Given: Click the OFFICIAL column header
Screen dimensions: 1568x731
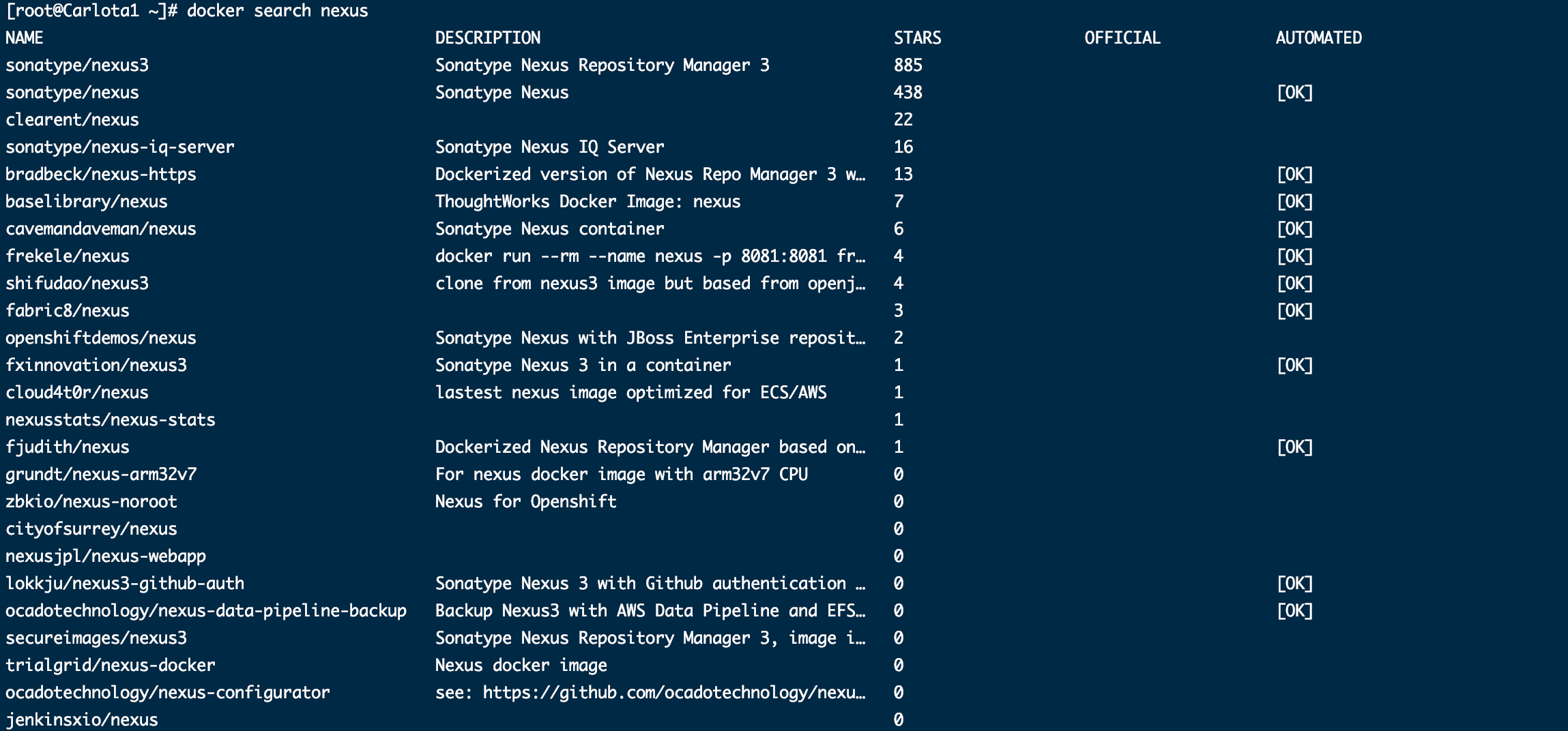Looking at the screenshot, I should click(1122, 38).
